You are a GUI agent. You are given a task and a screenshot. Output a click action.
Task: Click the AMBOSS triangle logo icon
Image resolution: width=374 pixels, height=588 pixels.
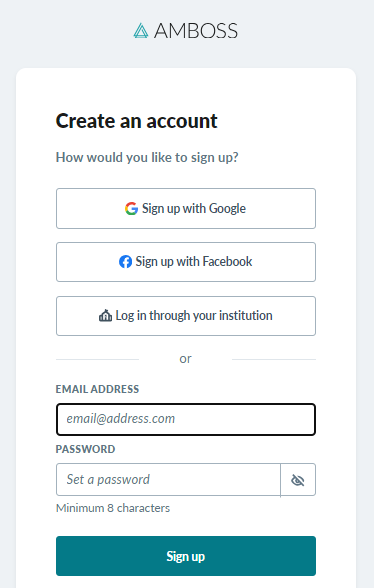[x=141, y=31]
